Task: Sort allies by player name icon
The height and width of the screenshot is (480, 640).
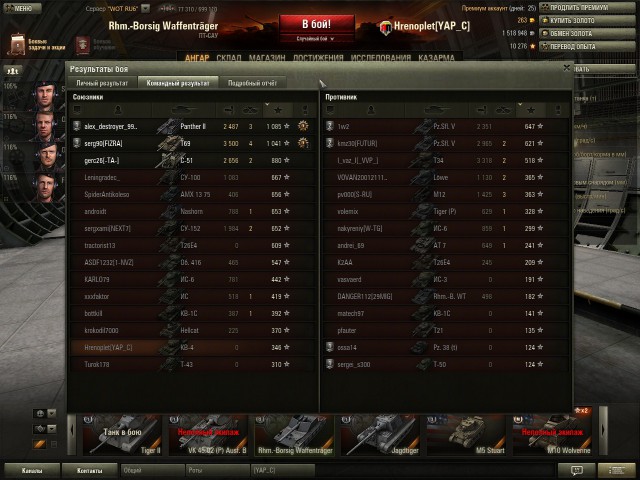Action: point(118,110)
